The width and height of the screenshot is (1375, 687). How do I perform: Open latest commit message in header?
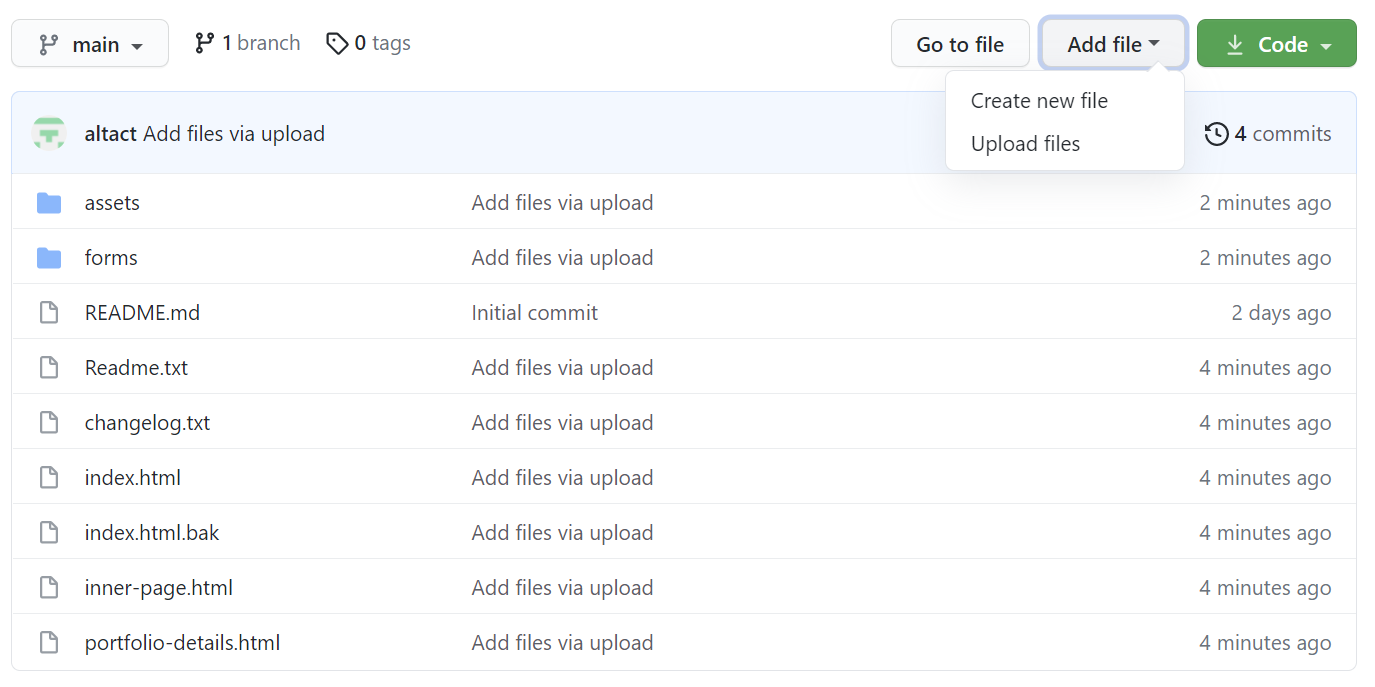tap(234, 133)
